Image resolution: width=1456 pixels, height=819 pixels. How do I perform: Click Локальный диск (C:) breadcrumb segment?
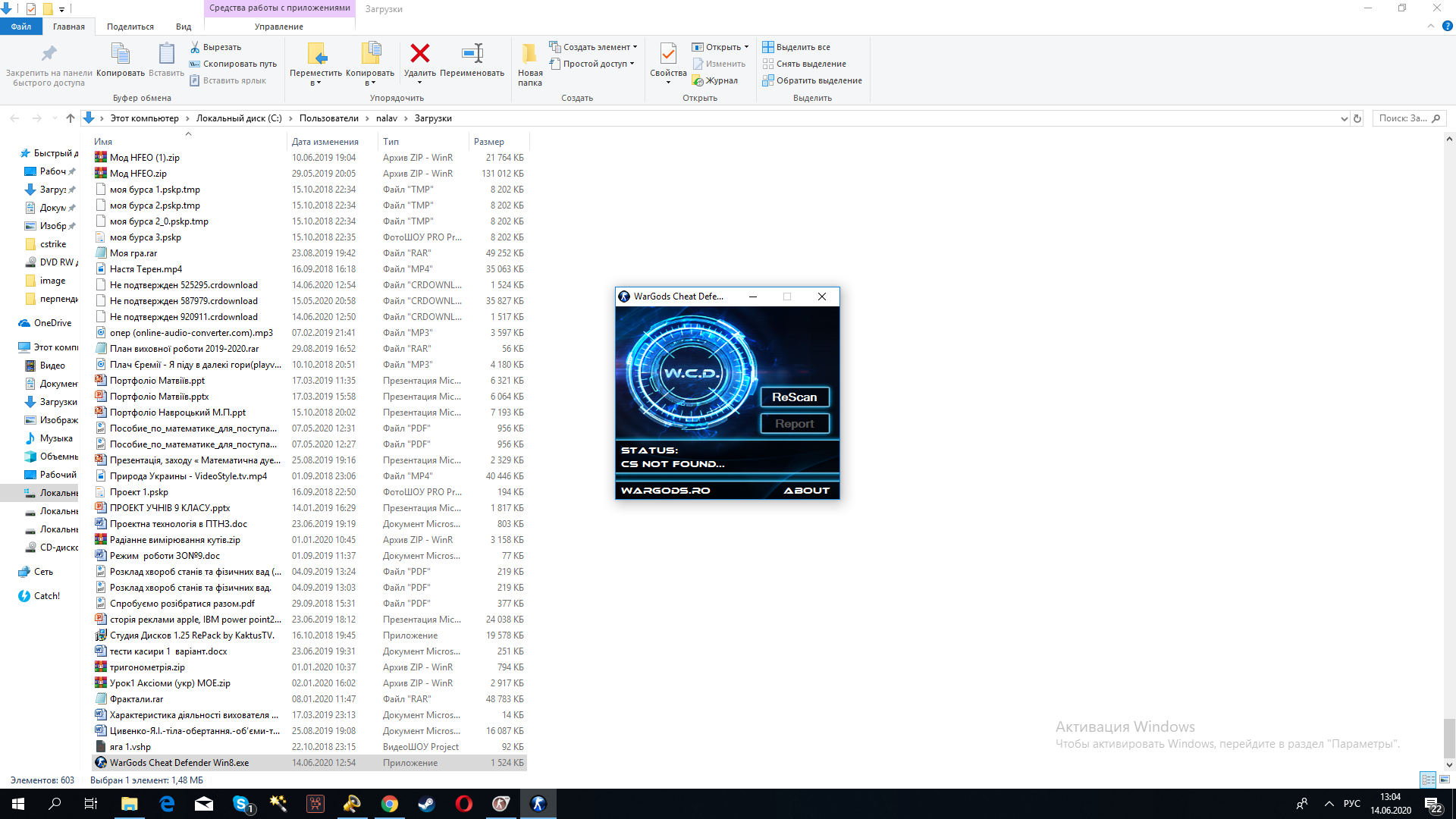[x=239, y=118]
